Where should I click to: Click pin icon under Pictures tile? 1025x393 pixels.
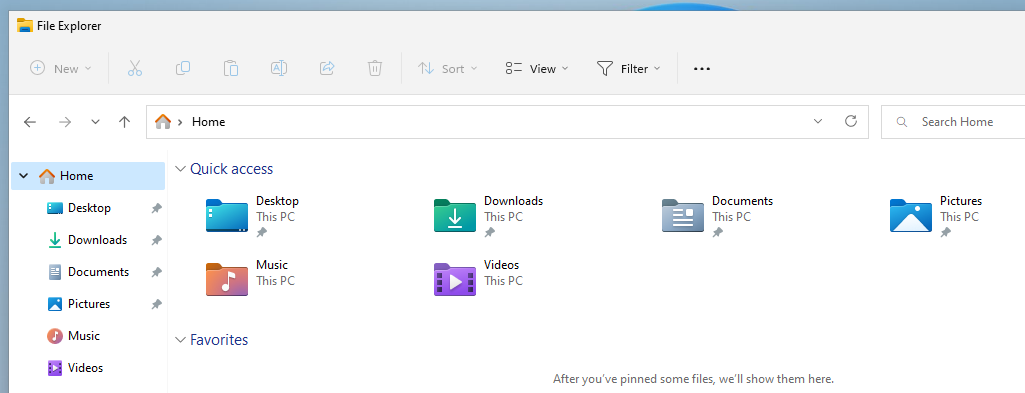[x=945, y=232]
